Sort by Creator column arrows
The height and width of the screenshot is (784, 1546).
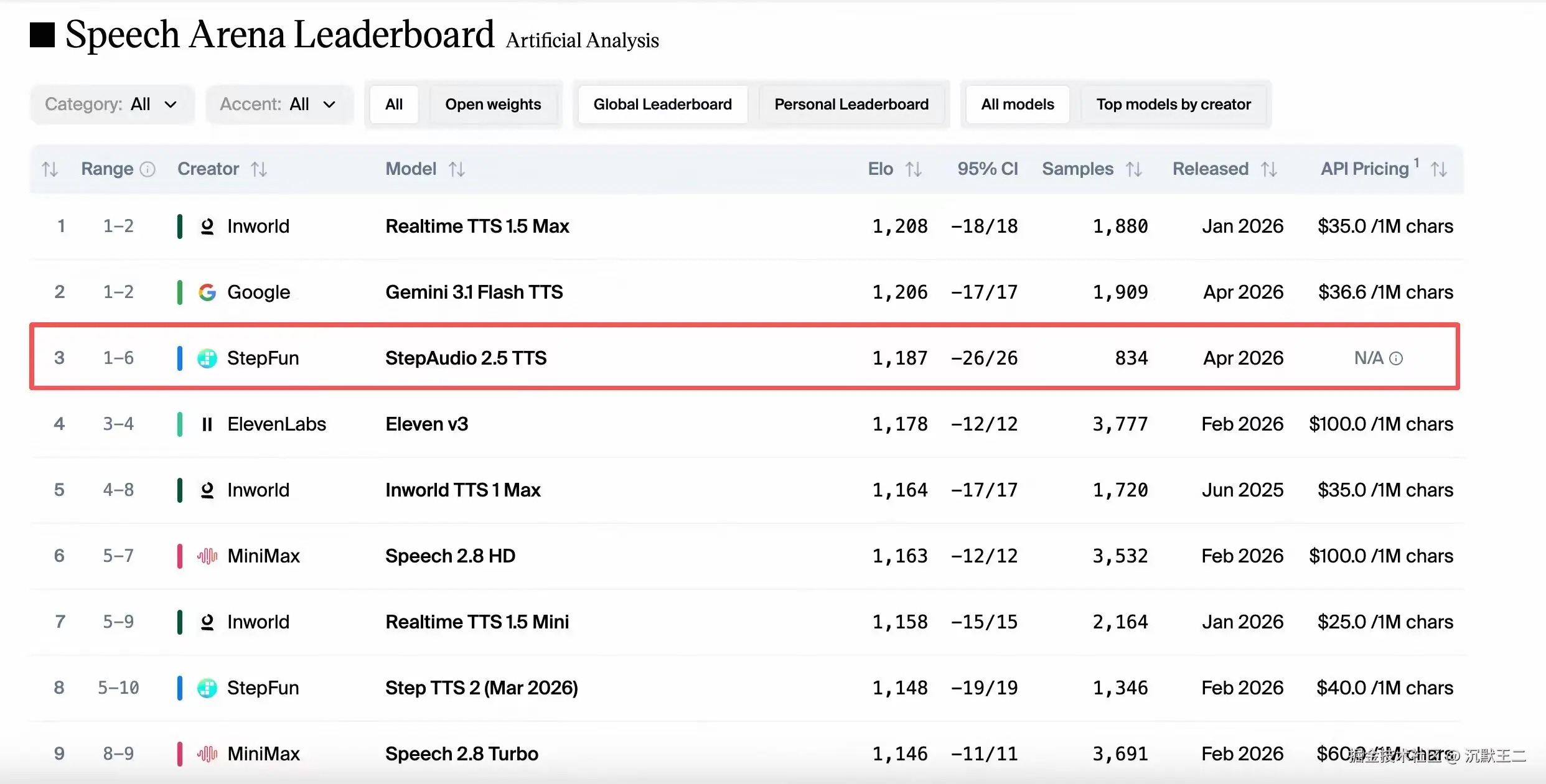point(259,169)
